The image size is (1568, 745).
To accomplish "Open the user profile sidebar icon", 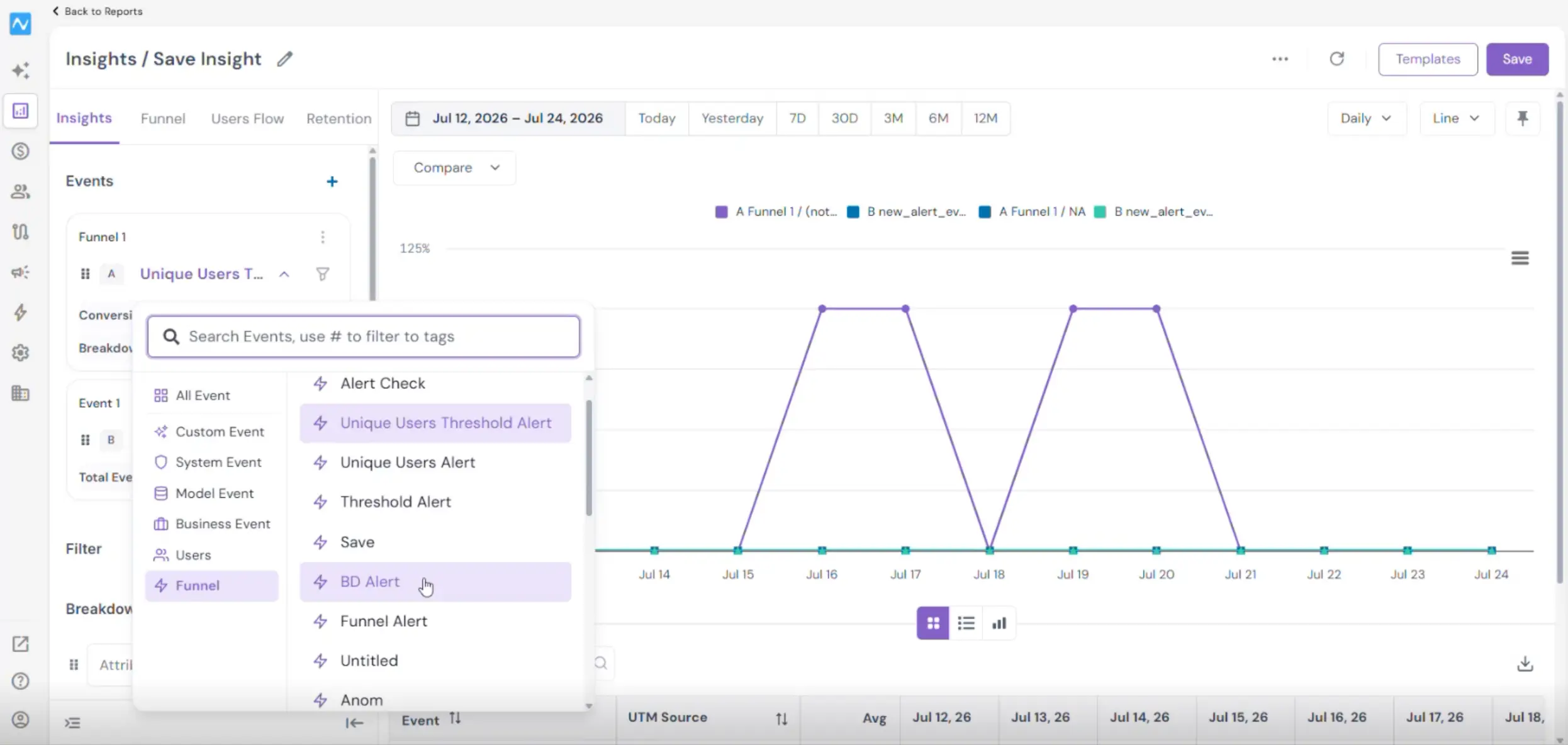I will 20,720.
